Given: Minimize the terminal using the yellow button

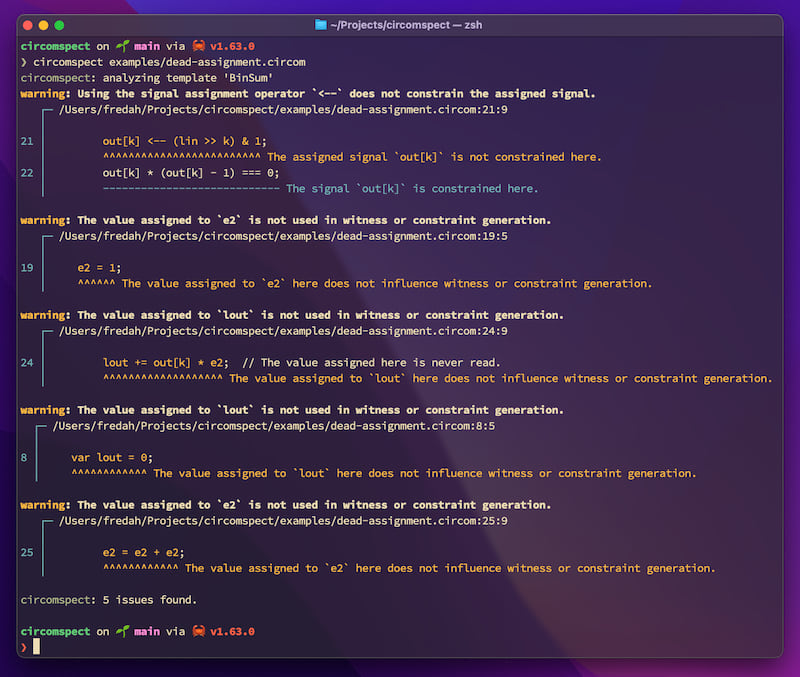Looking at the screenshot, I should (43, 25).
